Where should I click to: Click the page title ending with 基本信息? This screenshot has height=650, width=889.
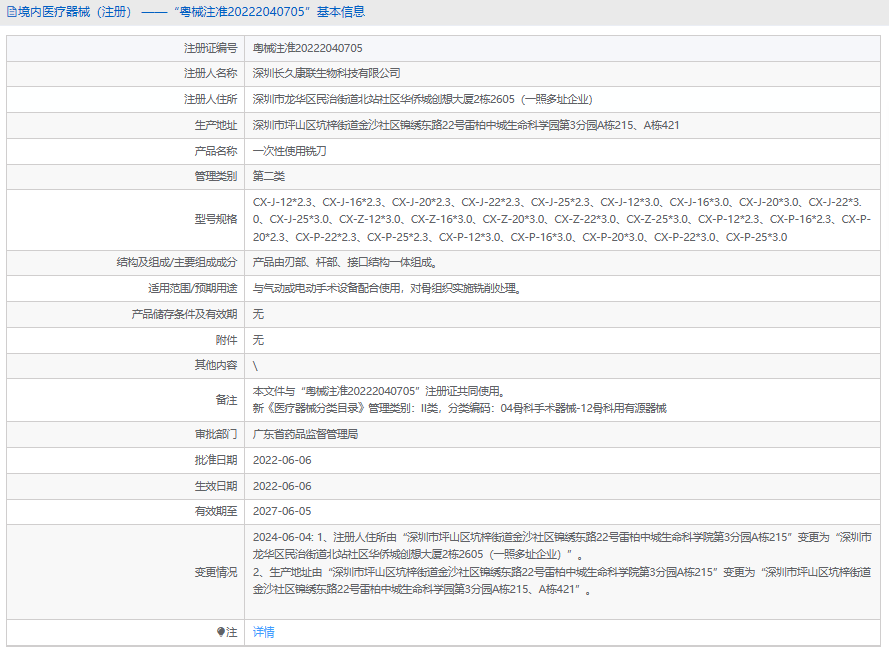click(192, 12)
